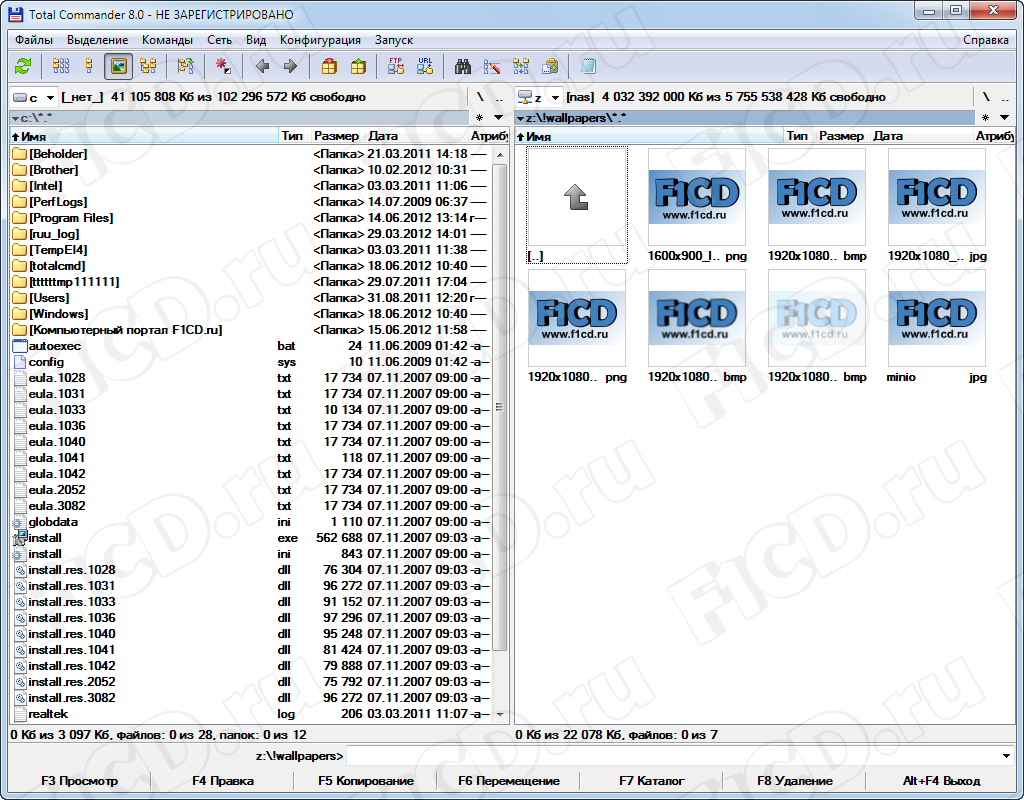Click the F7 Каталог button
Image resolution: width=1024 pixels, height=800 pixels.
652,781
